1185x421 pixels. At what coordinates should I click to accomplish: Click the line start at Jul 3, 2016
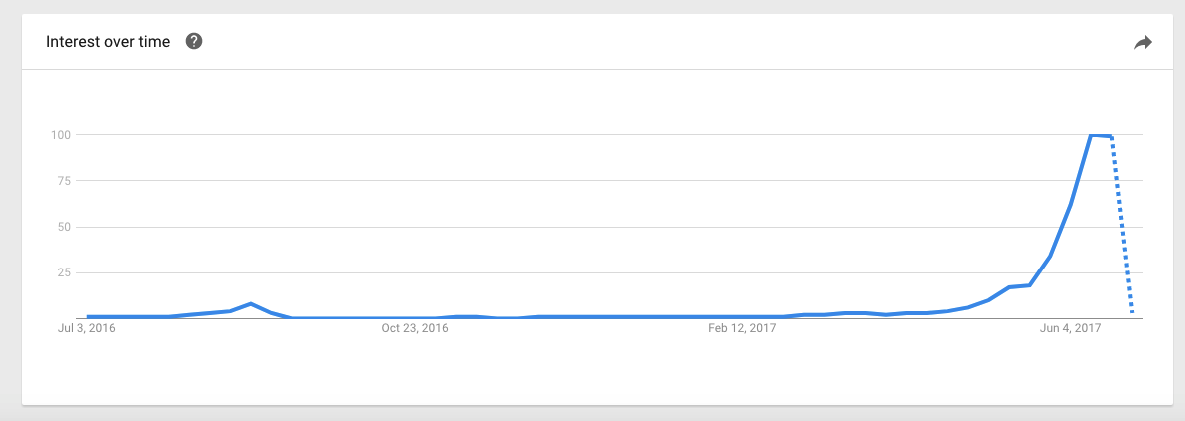(89, 317)
